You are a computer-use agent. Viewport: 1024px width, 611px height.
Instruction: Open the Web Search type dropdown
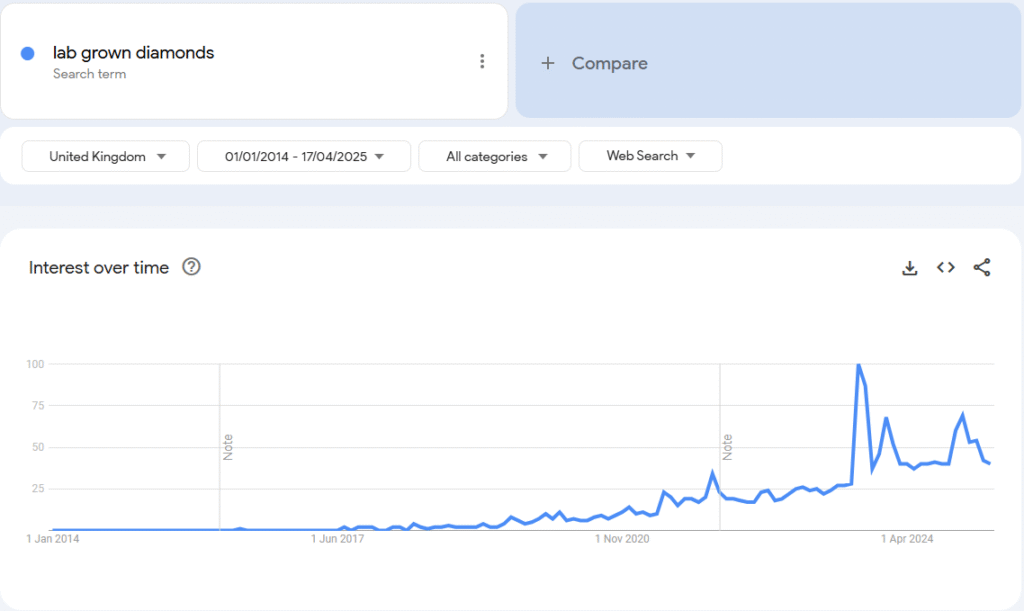tap(650, 156)
